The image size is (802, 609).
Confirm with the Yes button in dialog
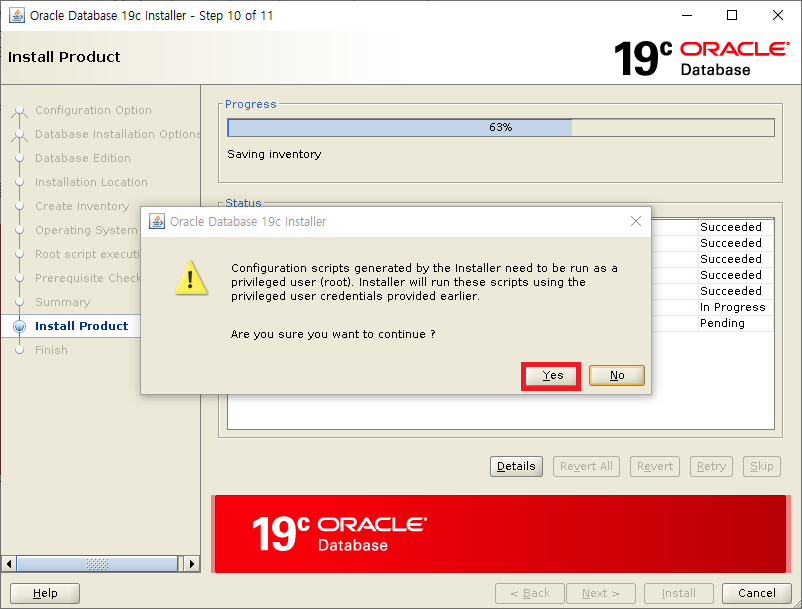(x=552, y=376)
